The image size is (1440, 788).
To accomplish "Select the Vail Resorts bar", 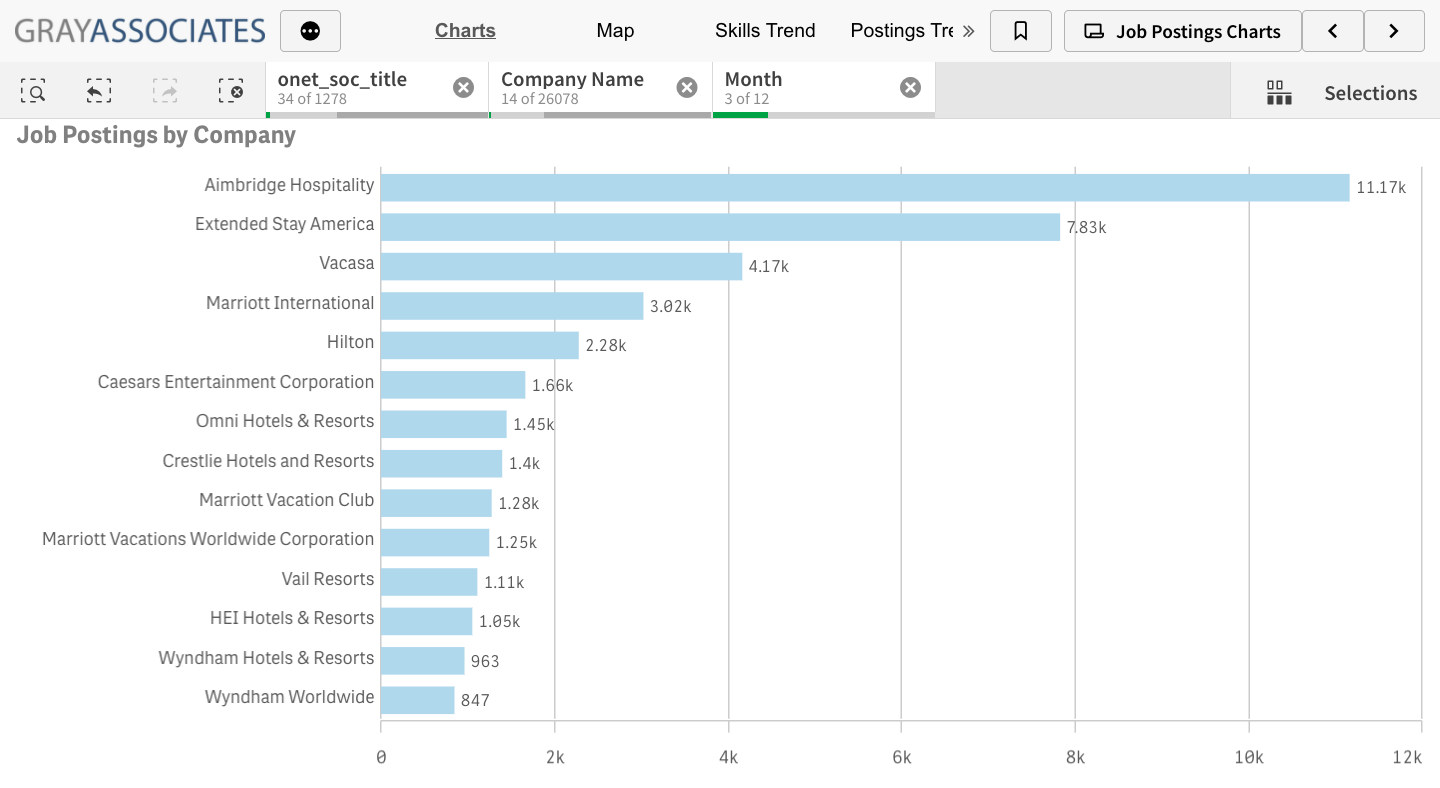I will 429,582.
